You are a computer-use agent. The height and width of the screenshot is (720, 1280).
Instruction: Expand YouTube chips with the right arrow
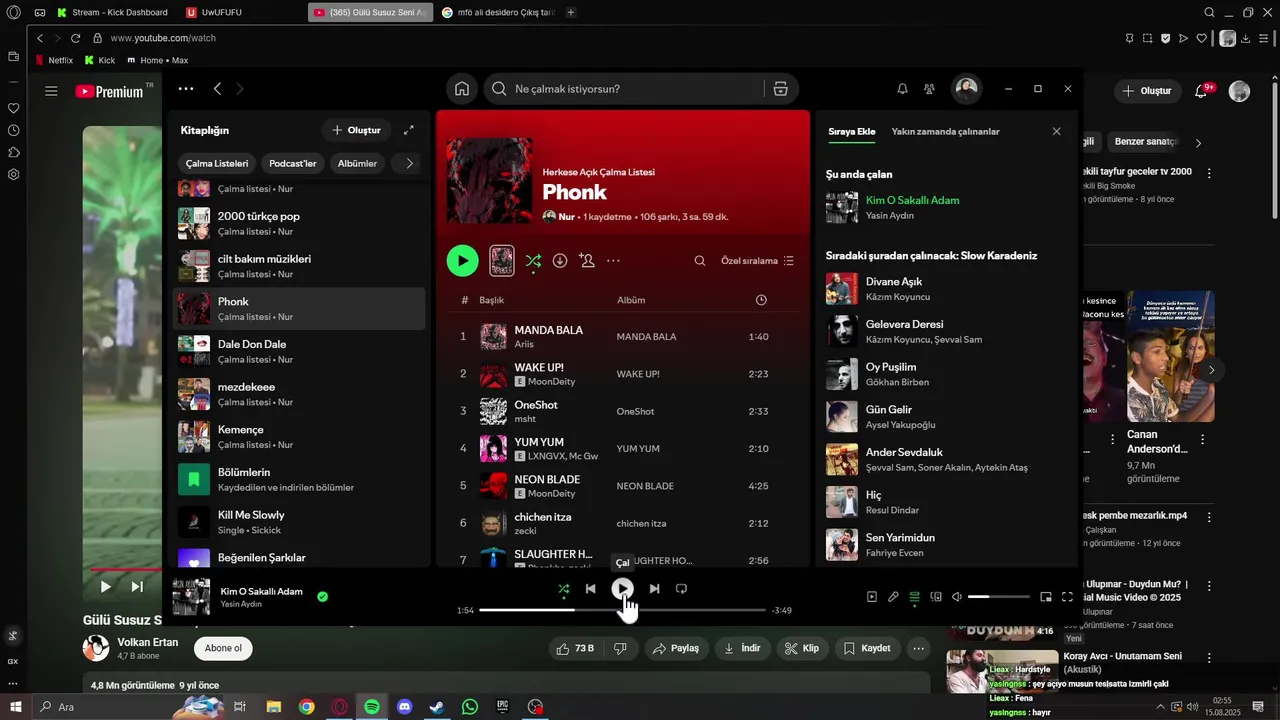tap(1198, 143)
